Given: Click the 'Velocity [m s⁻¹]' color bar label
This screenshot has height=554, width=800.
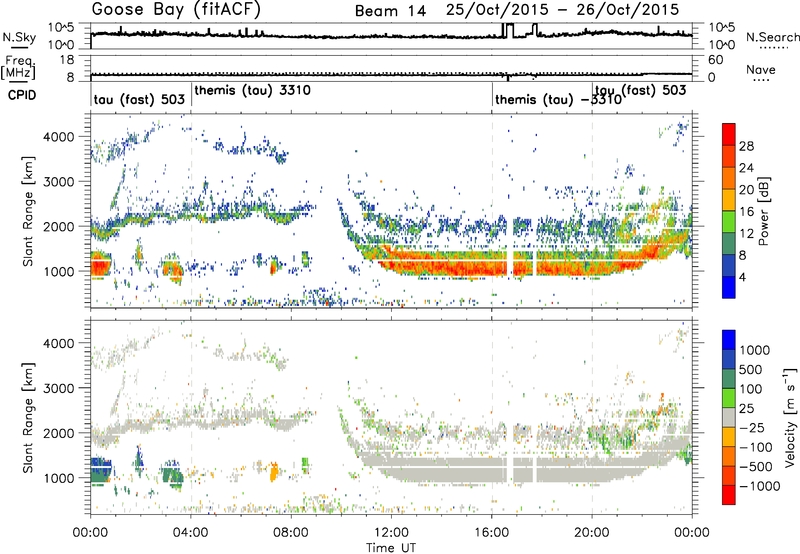Looking at the screenshot, I should coord(790,417).
